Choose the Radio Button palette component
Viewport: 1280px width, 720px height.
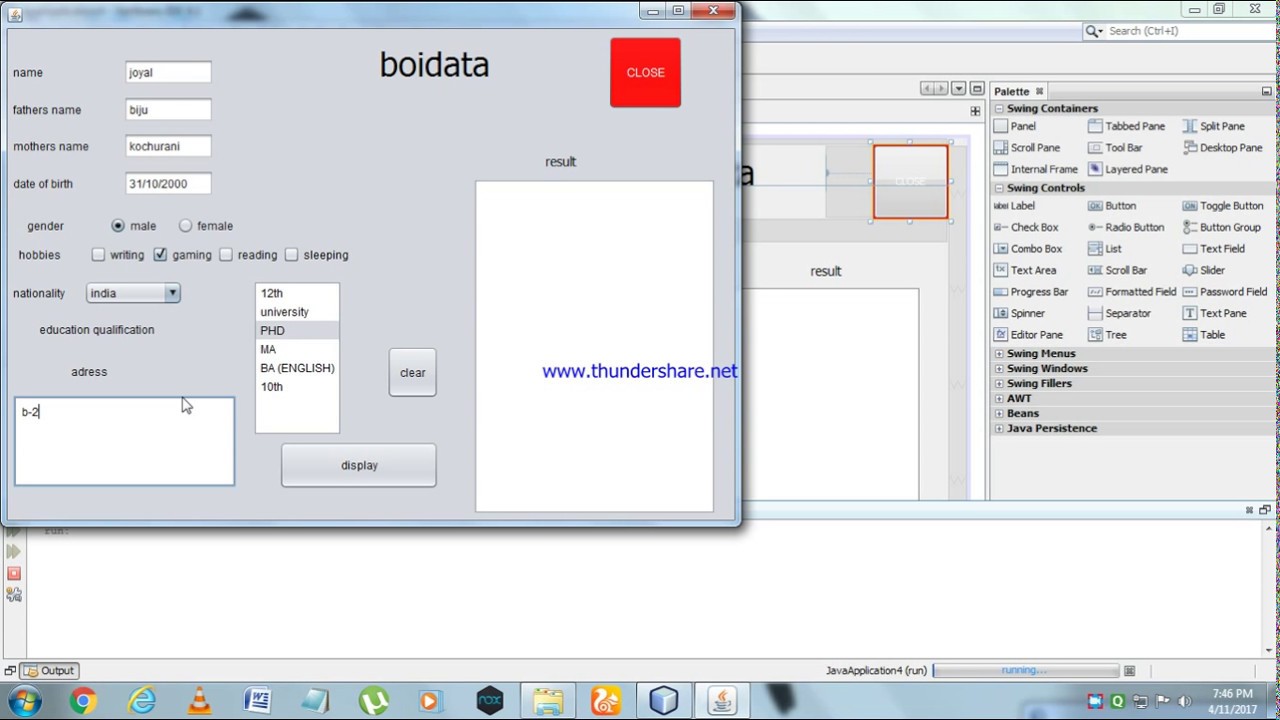click(x=1126, y=227)
